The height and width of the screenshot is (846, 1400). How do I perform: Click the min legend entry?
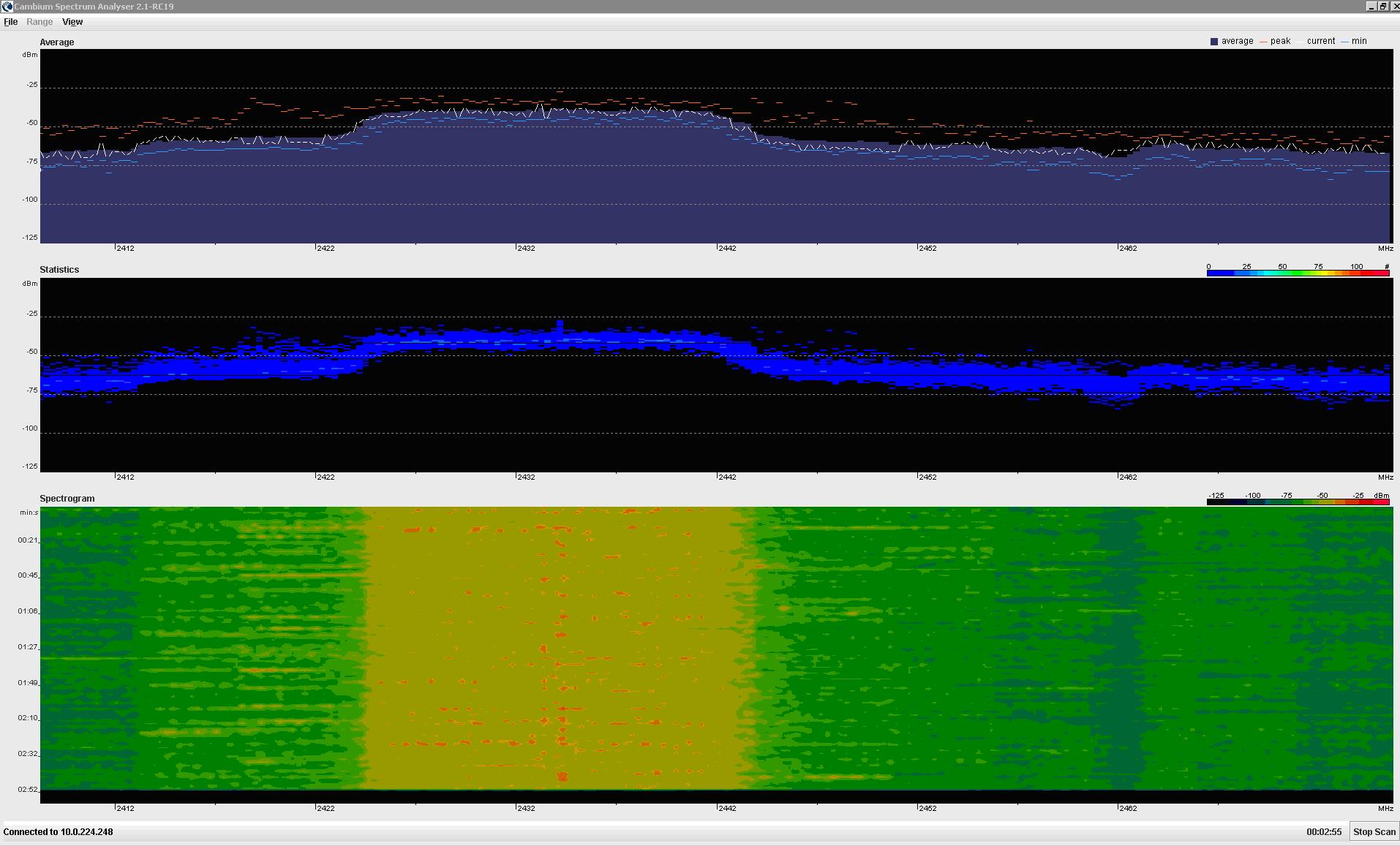click(1355, 41)
